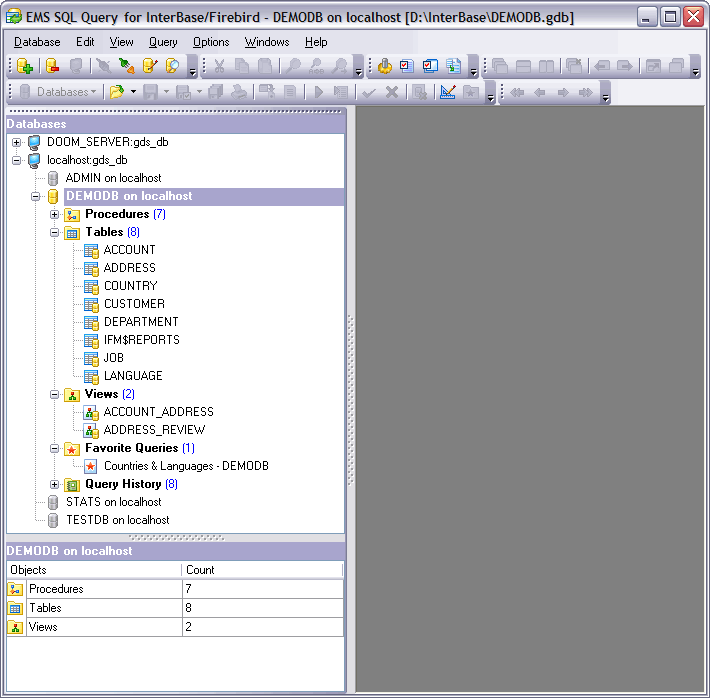
Task: Click the Unregister Database icon with red minus
Action: coord(53,66)
